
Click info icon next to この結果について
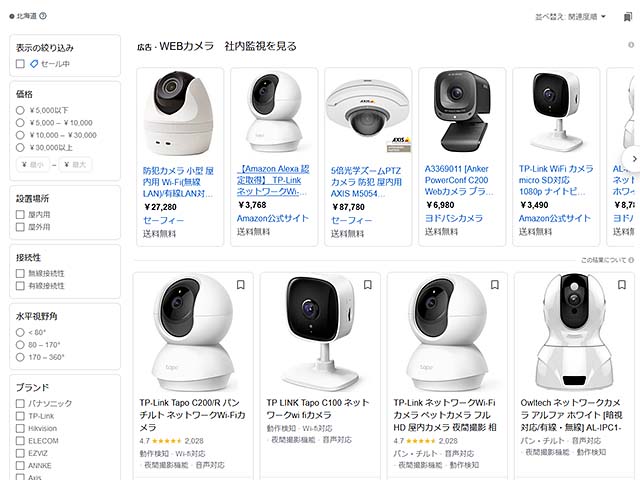point(631,260)
